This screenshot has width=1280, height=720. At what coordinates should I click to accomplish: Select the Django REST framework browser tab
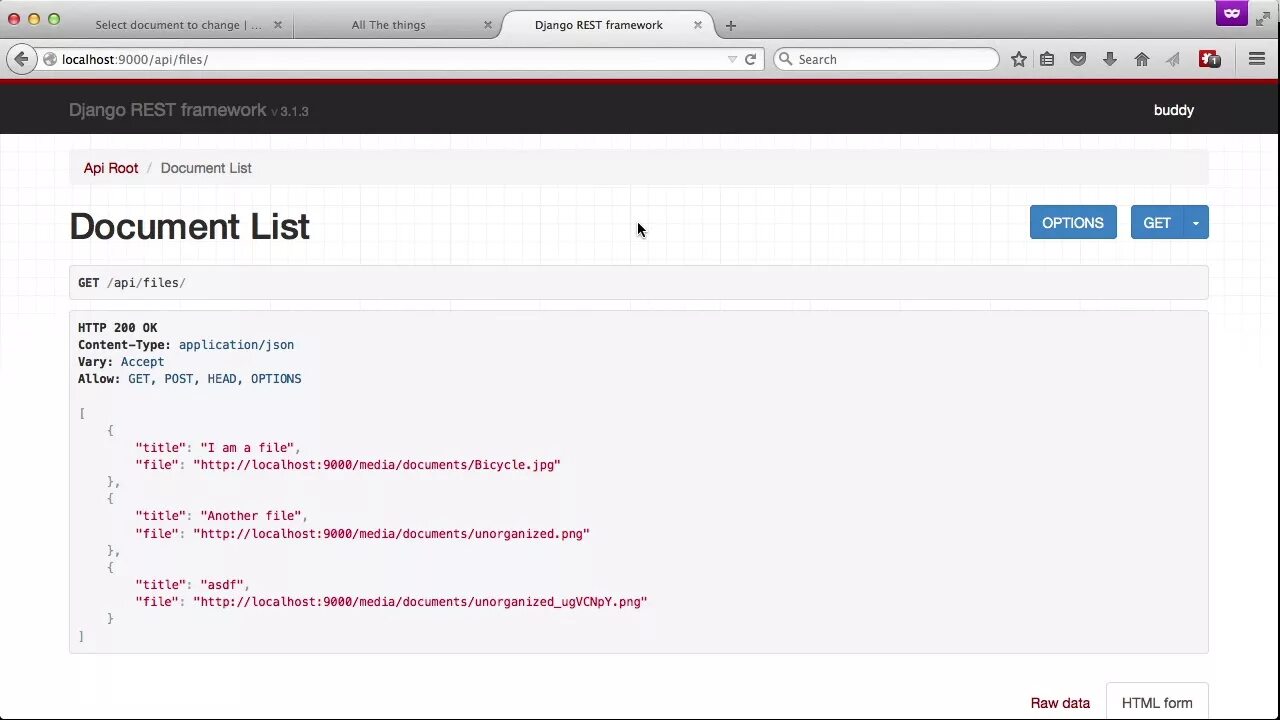point(599,25)
